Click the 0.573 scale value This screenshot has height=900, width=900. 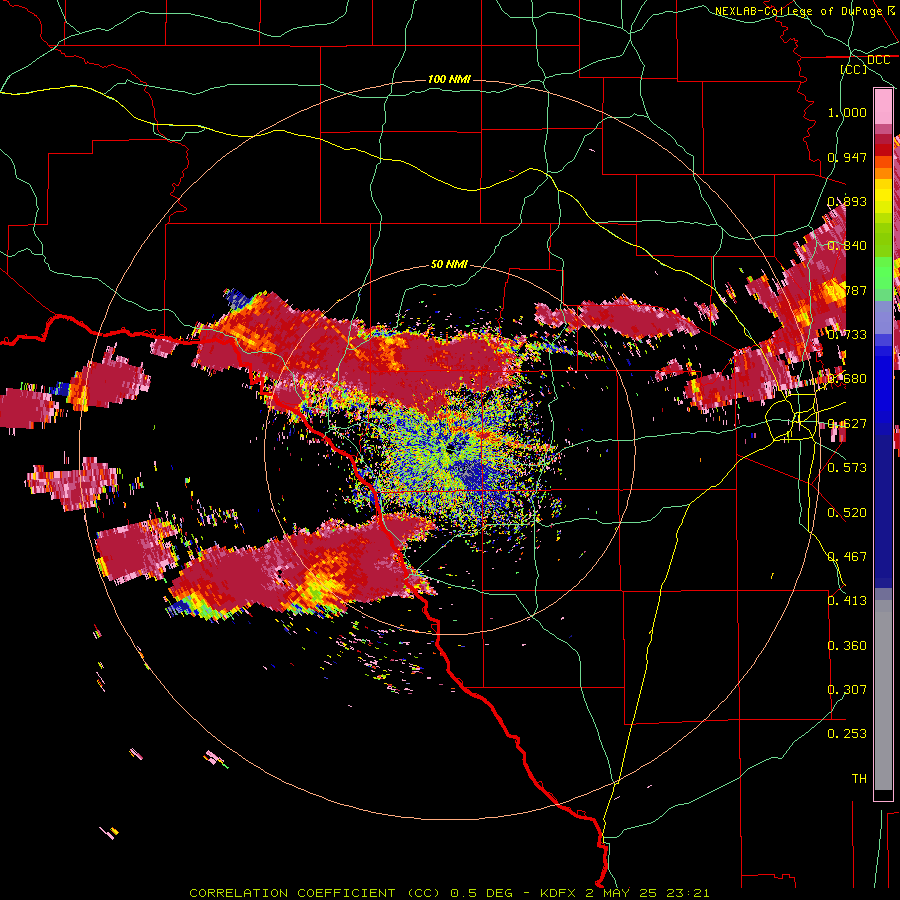(x=847, y=468)
